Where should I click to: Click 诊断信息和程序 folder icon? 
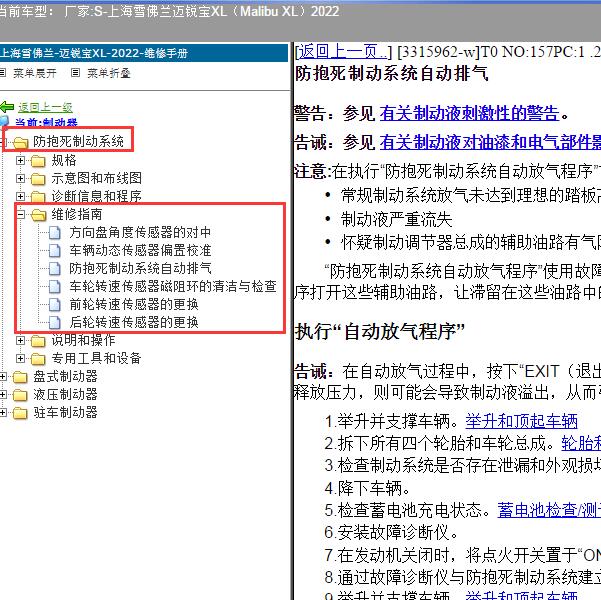tap(38, 197)
